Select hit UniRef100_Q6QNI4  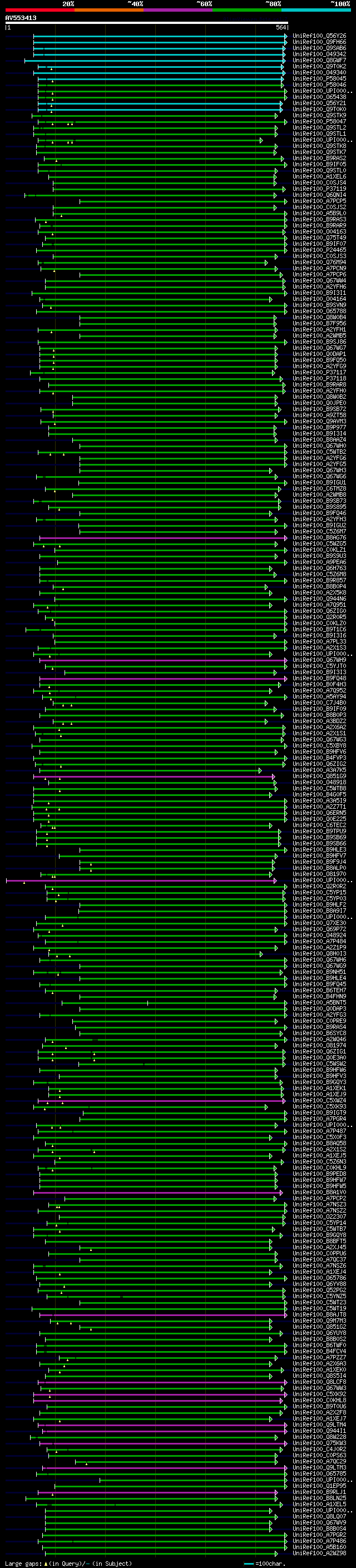tap(319, 195)
